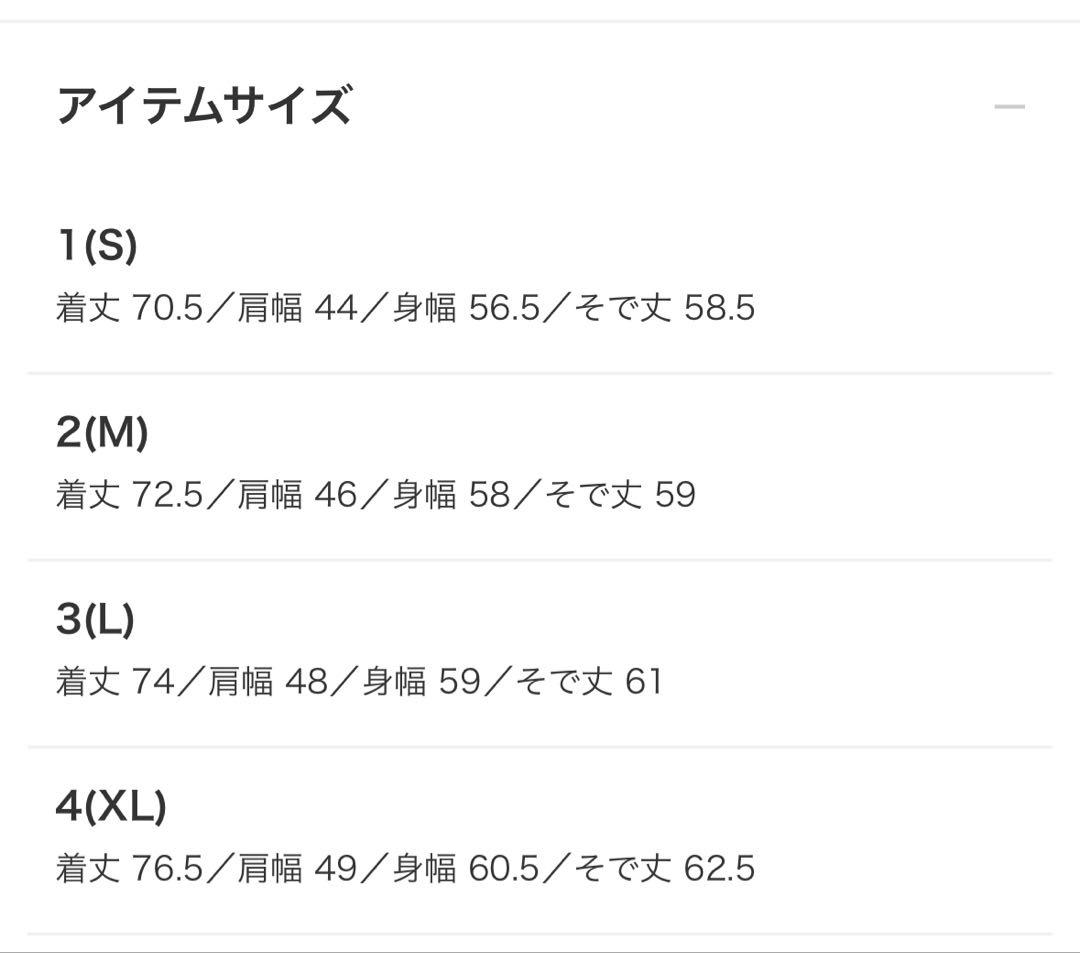1080x953 pixels.
Task: Click 肩幅 46 in the M row
Action: tap(297, 495)
